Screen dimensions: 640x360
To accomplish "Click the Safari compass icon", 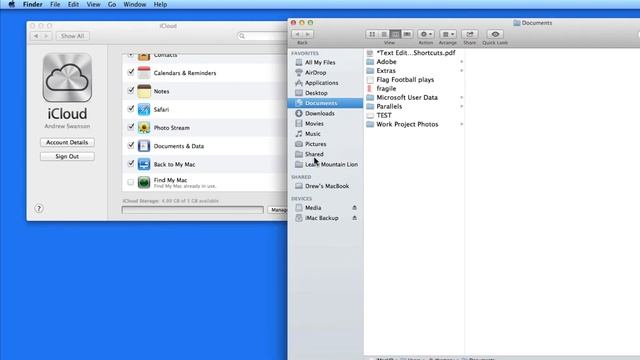I will pos(144,109).
